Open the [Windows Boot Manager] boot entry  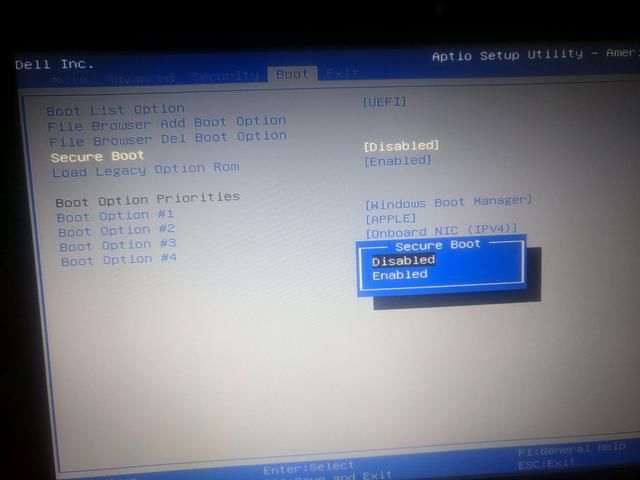[449, 202]
